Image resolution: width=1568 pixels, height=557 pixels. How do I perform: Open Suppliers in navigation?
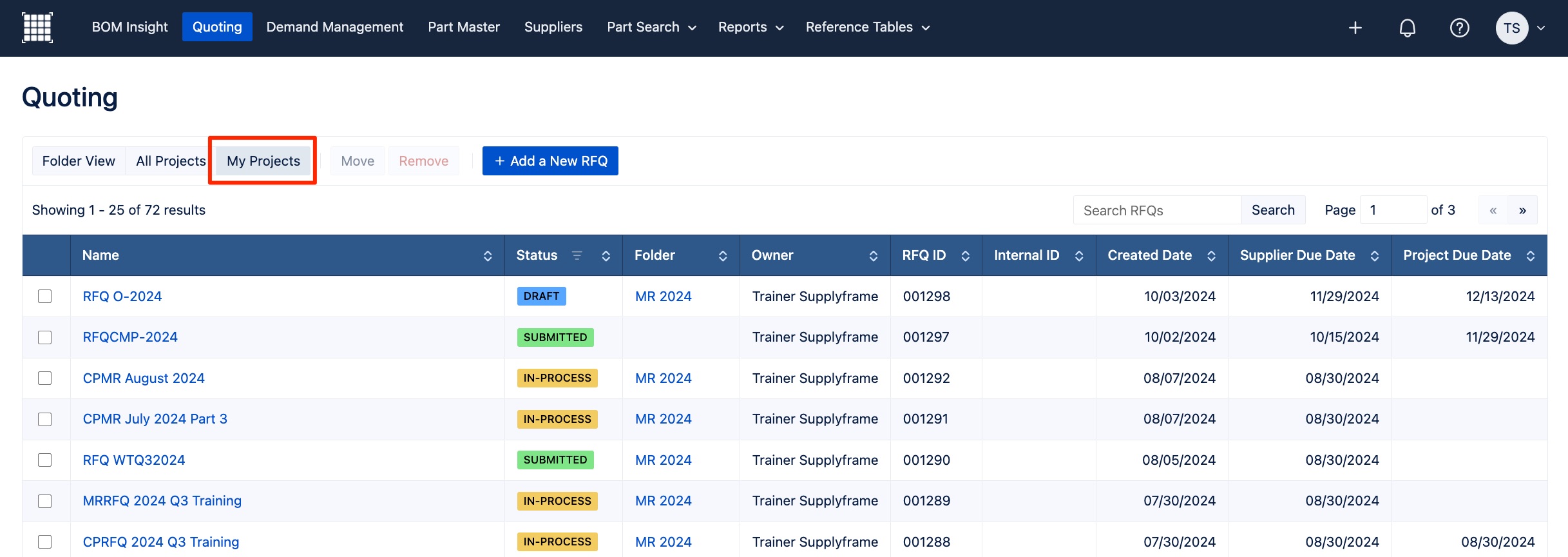[553, 27]
